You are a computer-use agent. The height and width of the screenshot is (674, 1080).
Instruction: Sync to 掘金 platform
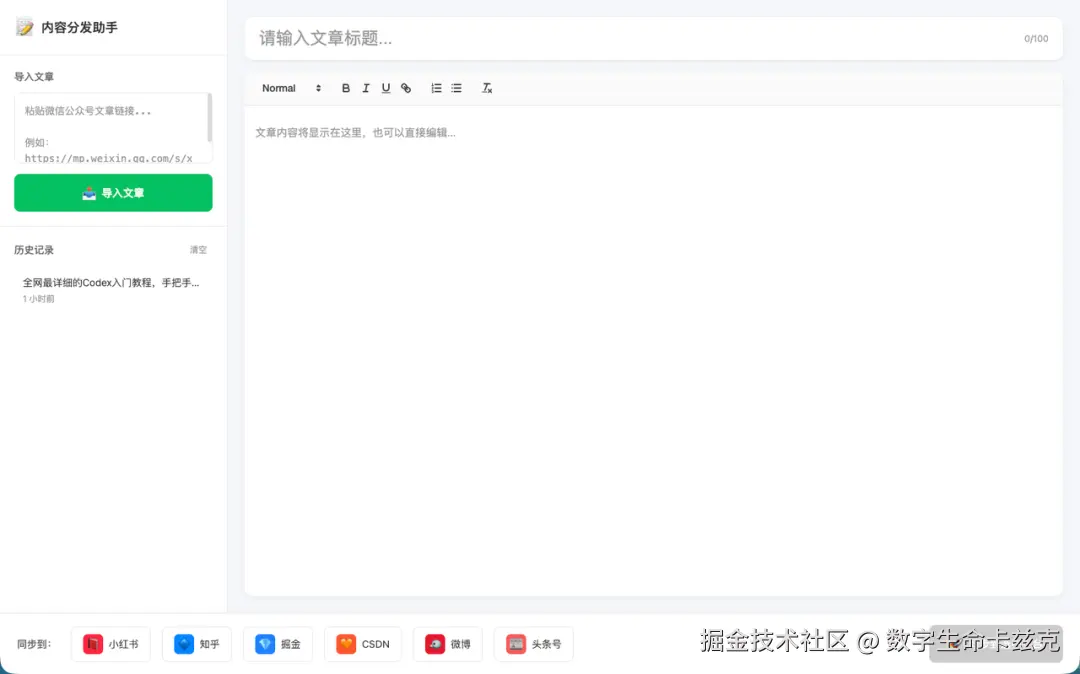point(277,644)
